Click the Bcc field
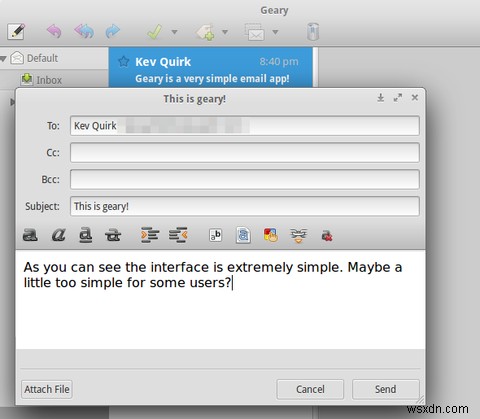This screenshot has width=480, height=419. [245, 179]
